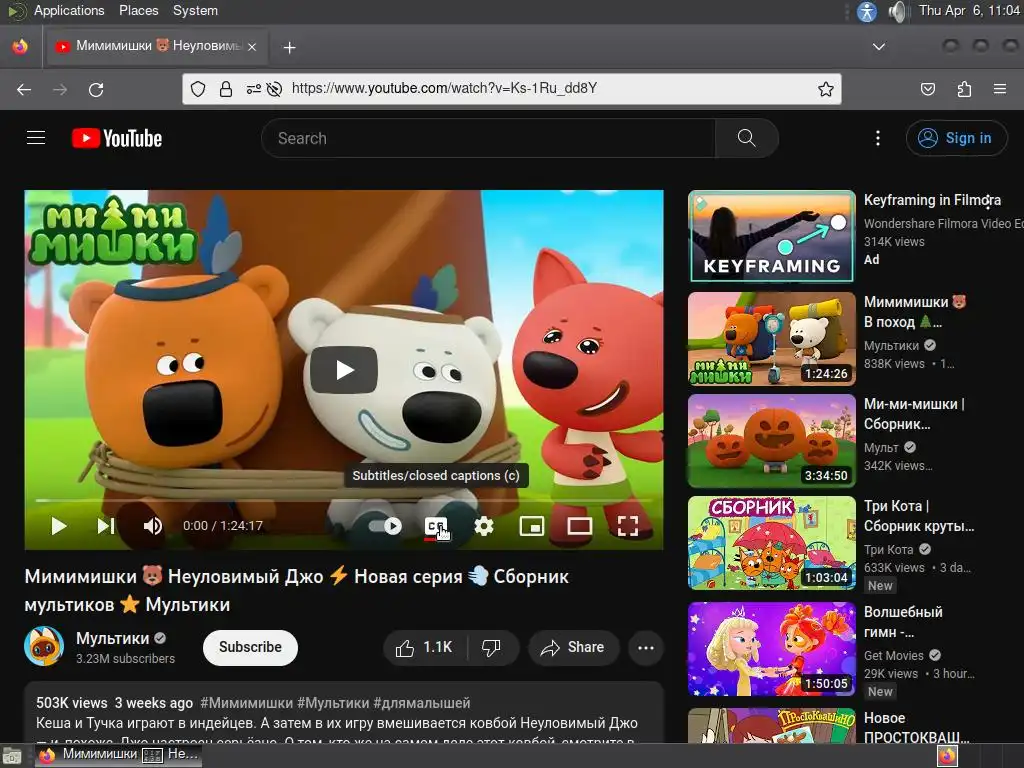Open Firefox extensions puzzle icon
The width and height of the screenshot is (1024, 768).
pyautogui.click(x=964, y=89)
